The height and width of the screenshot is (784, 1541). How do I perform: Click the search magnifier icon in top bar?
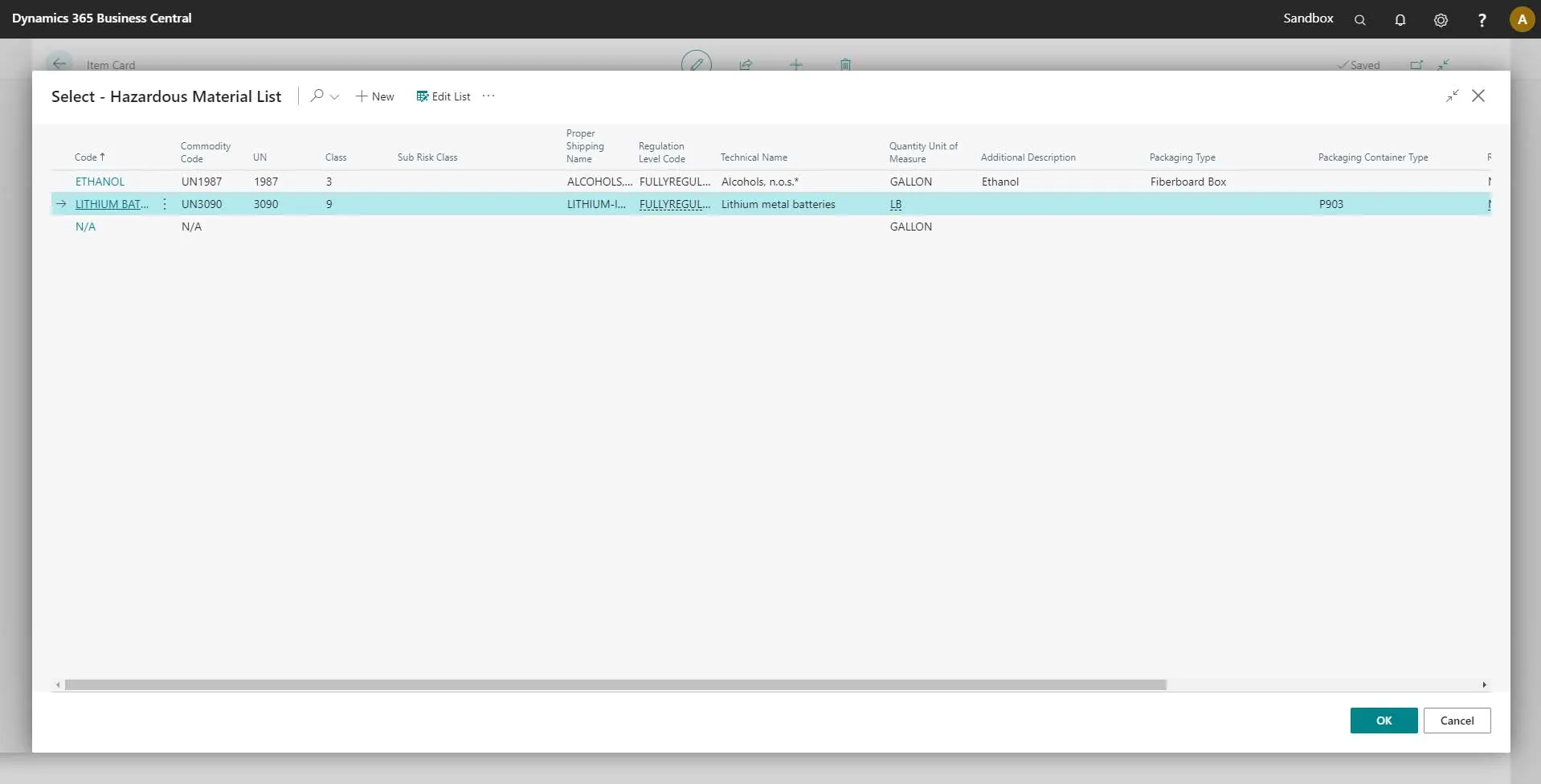(x=1359, y=19)
